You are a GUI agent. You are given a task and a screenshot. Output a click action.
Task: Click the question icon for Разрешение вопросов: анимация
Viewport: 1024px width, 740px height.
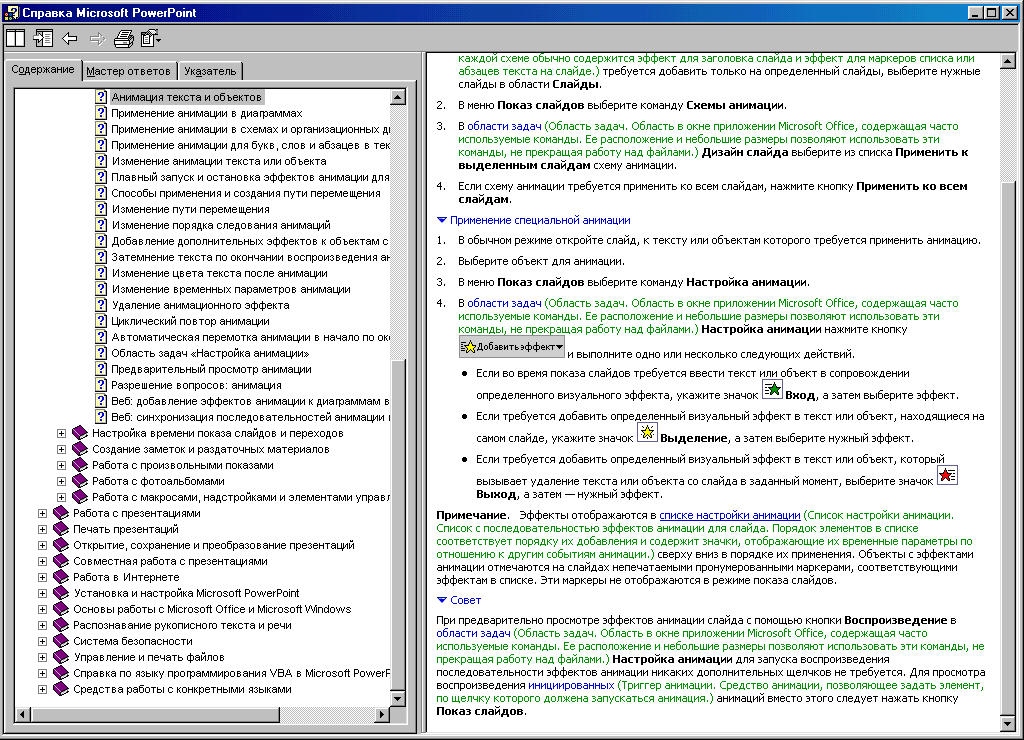(x=101, y=385)
